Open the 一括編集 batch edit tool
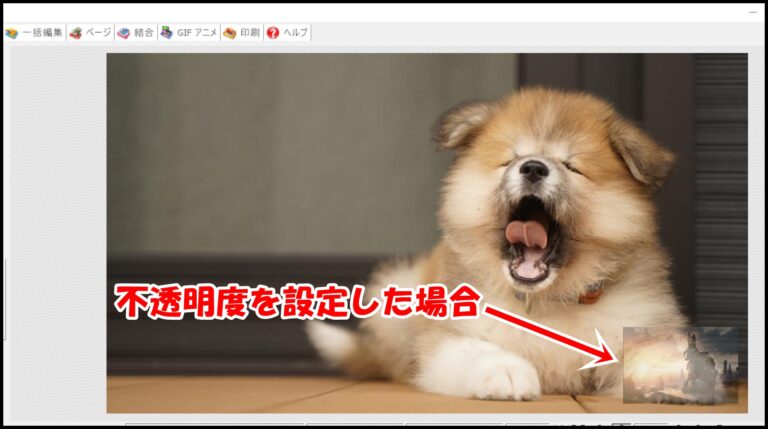Viewport: 768px width, 429px height. [34, 33]
